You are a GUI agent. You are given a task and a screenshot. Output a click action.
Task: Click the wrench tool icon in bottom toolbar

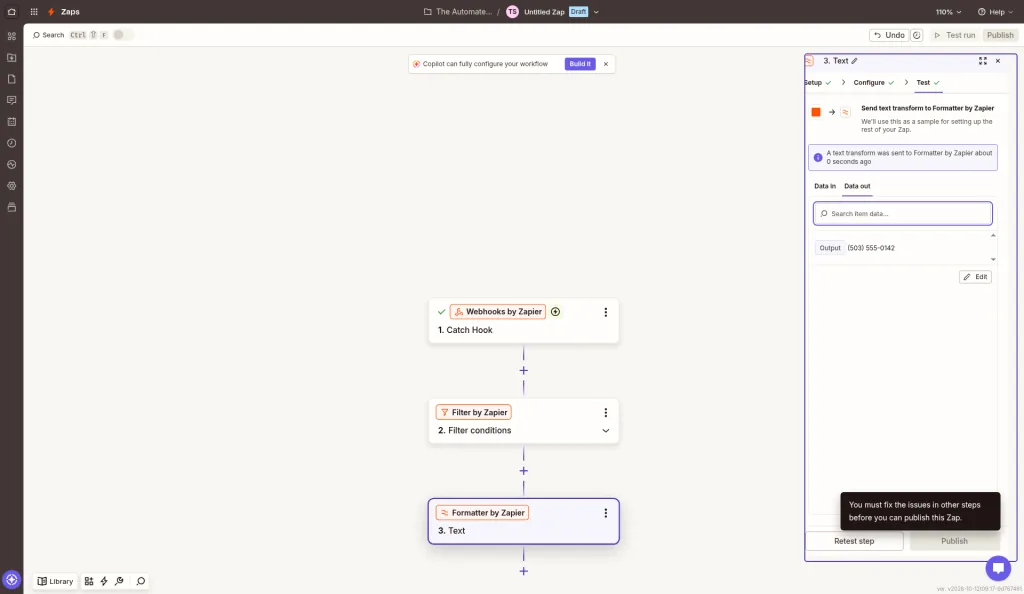point(119,581)
